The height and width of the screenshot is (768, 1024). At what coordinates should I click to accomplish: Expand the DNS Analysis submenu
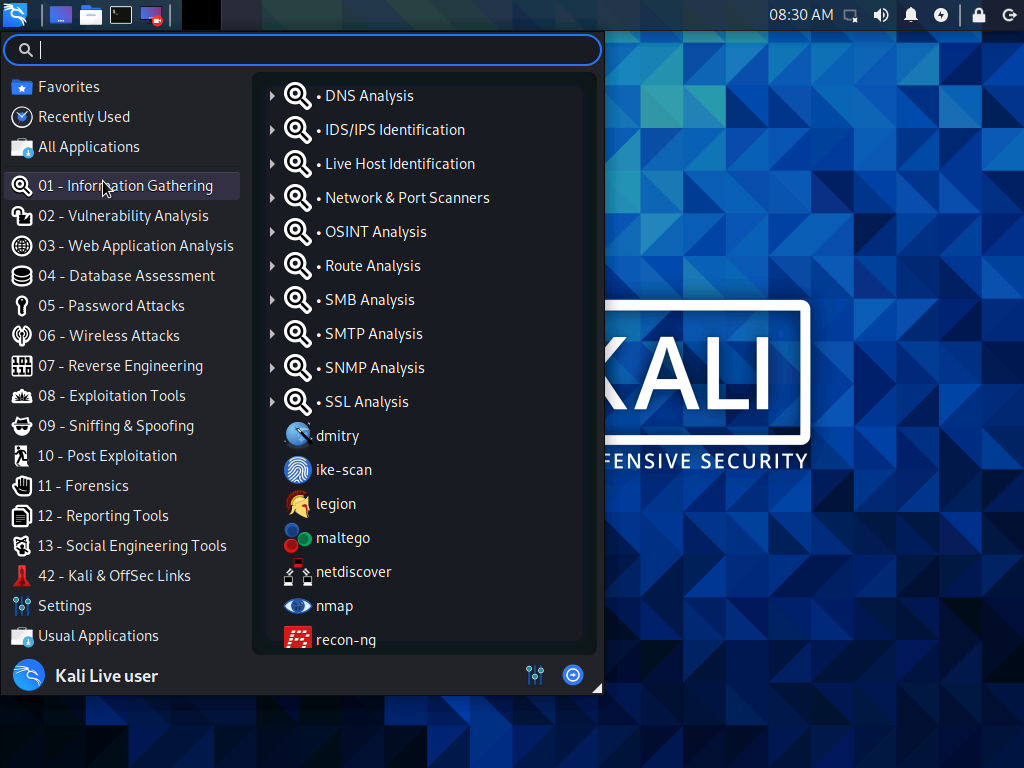[272, 96]
